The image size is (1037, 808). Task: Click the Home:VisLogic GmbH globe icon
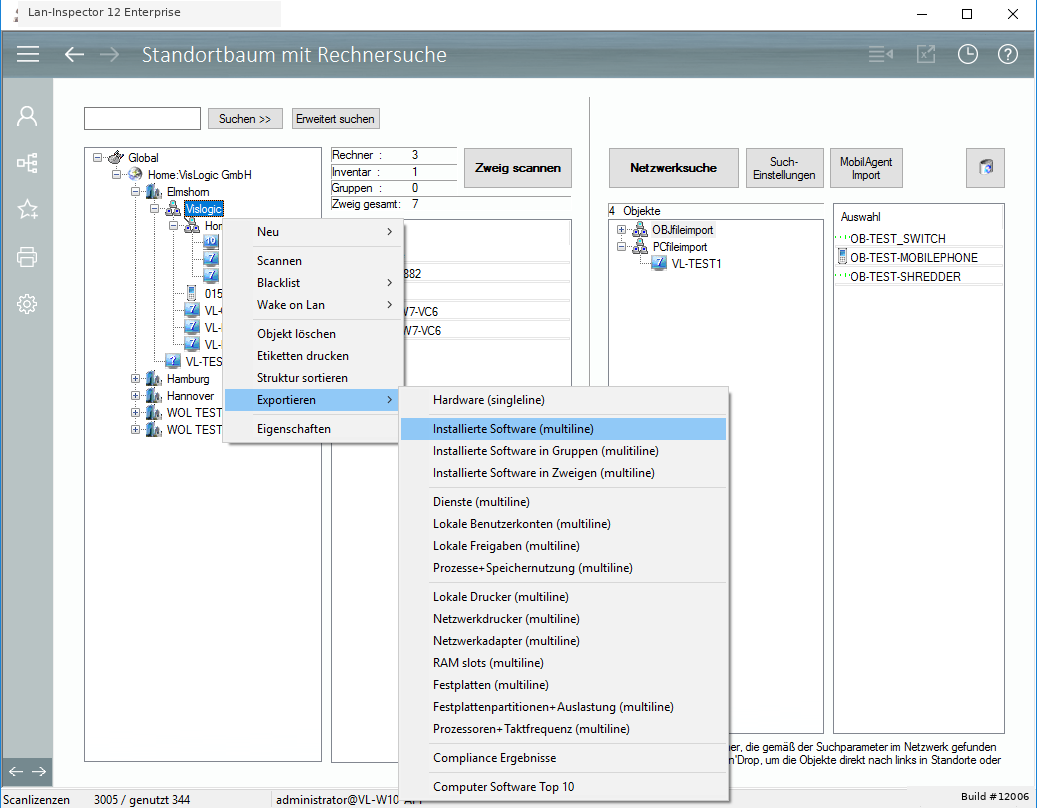(136, 175)
